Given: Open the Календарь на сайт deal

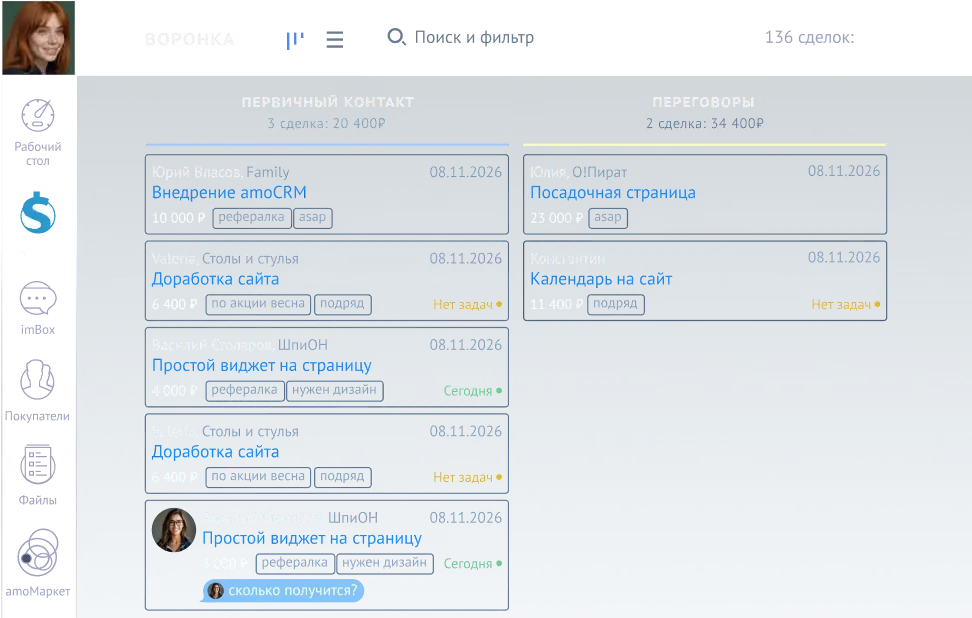Looking at the screenshot, I should (x=601, y=279).
